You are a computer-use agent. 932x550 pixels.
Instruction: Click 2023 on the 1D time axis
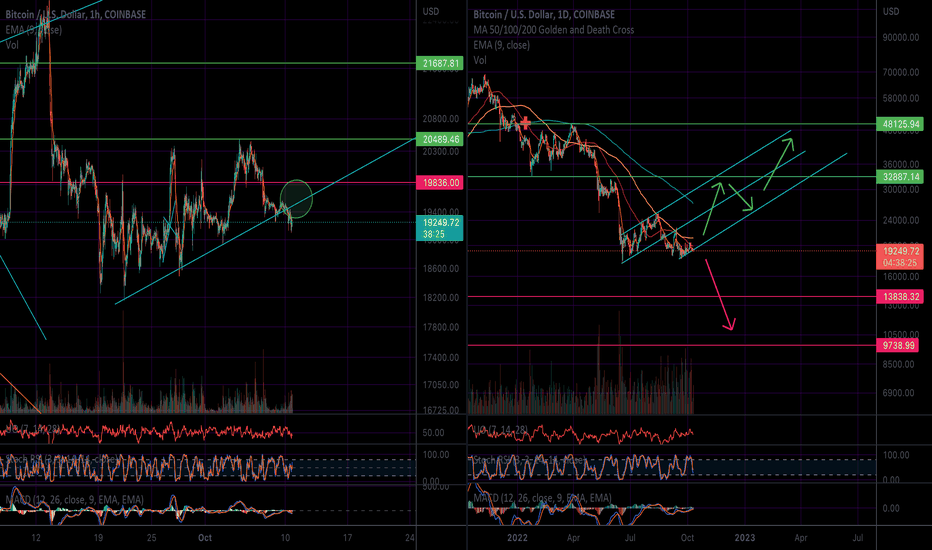(x=745, y=538)
